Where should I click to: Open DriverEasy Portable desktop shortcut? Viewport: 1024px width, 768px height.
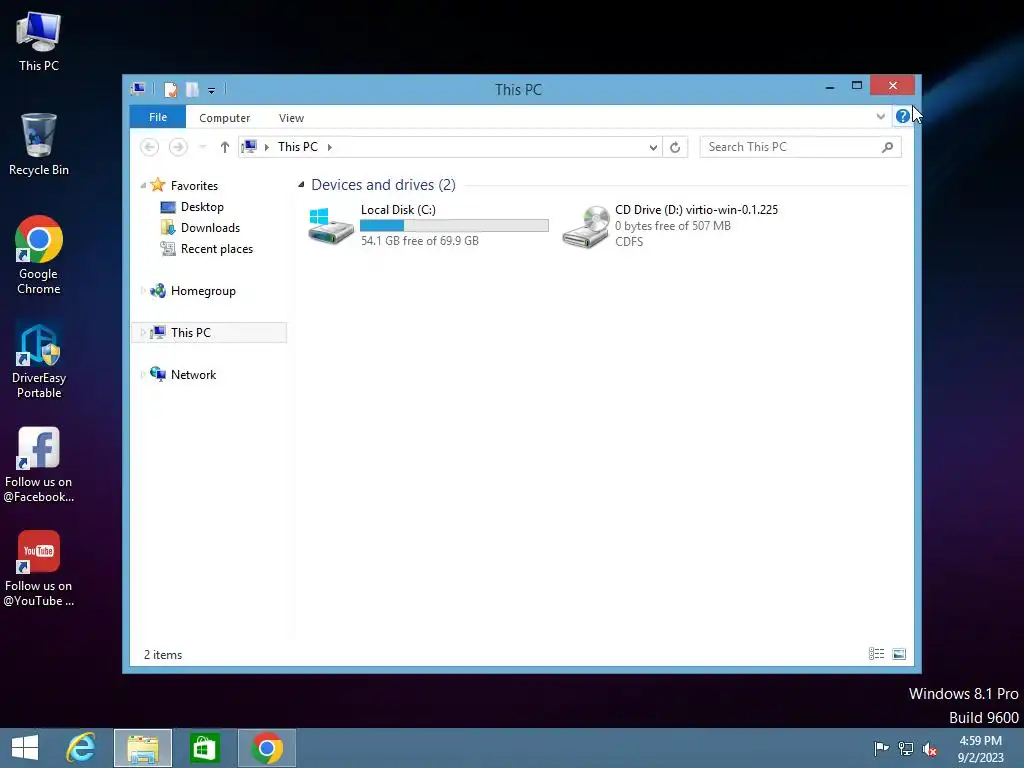tap(39, 361)
